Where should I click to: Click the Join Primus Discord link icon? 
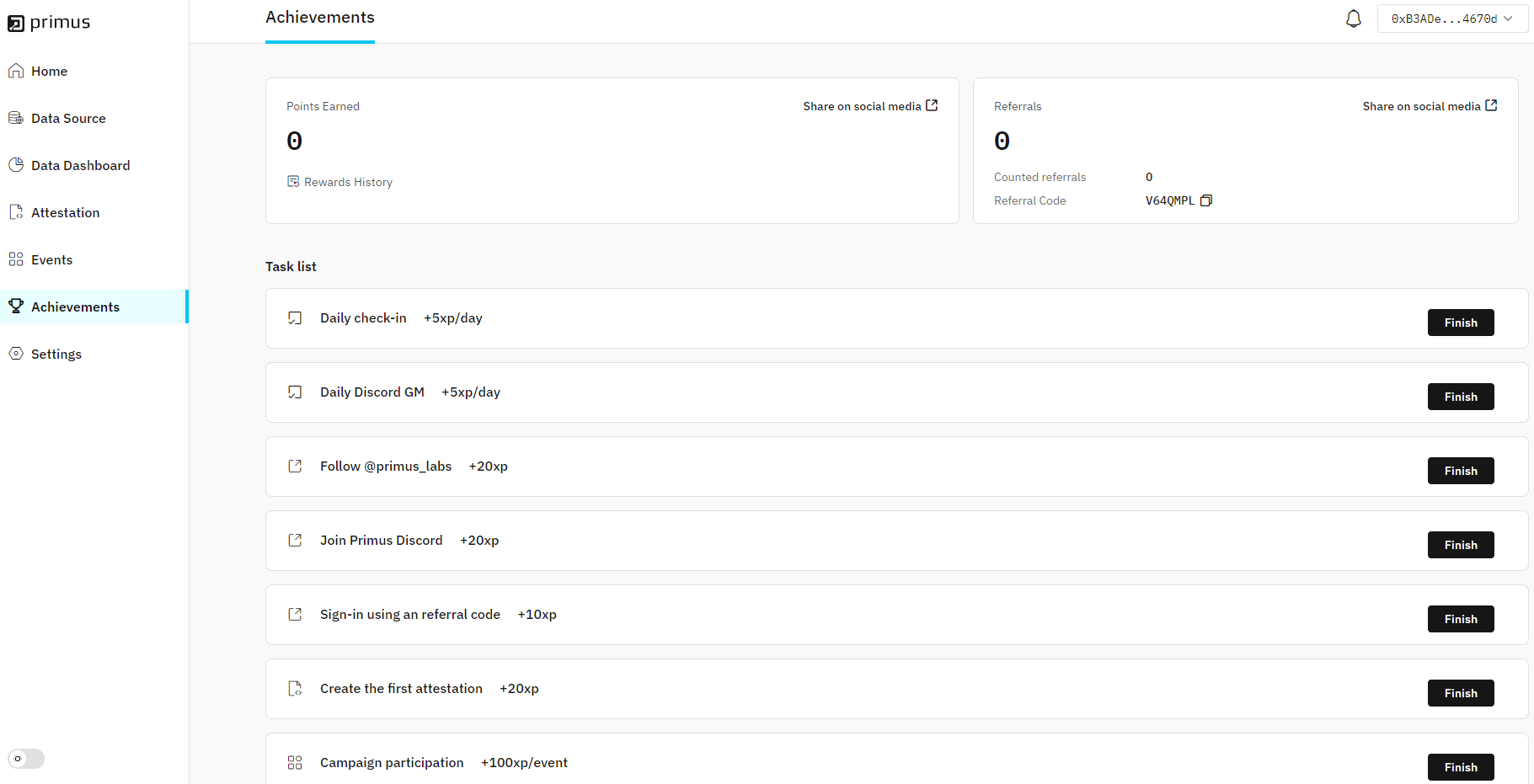295,541
